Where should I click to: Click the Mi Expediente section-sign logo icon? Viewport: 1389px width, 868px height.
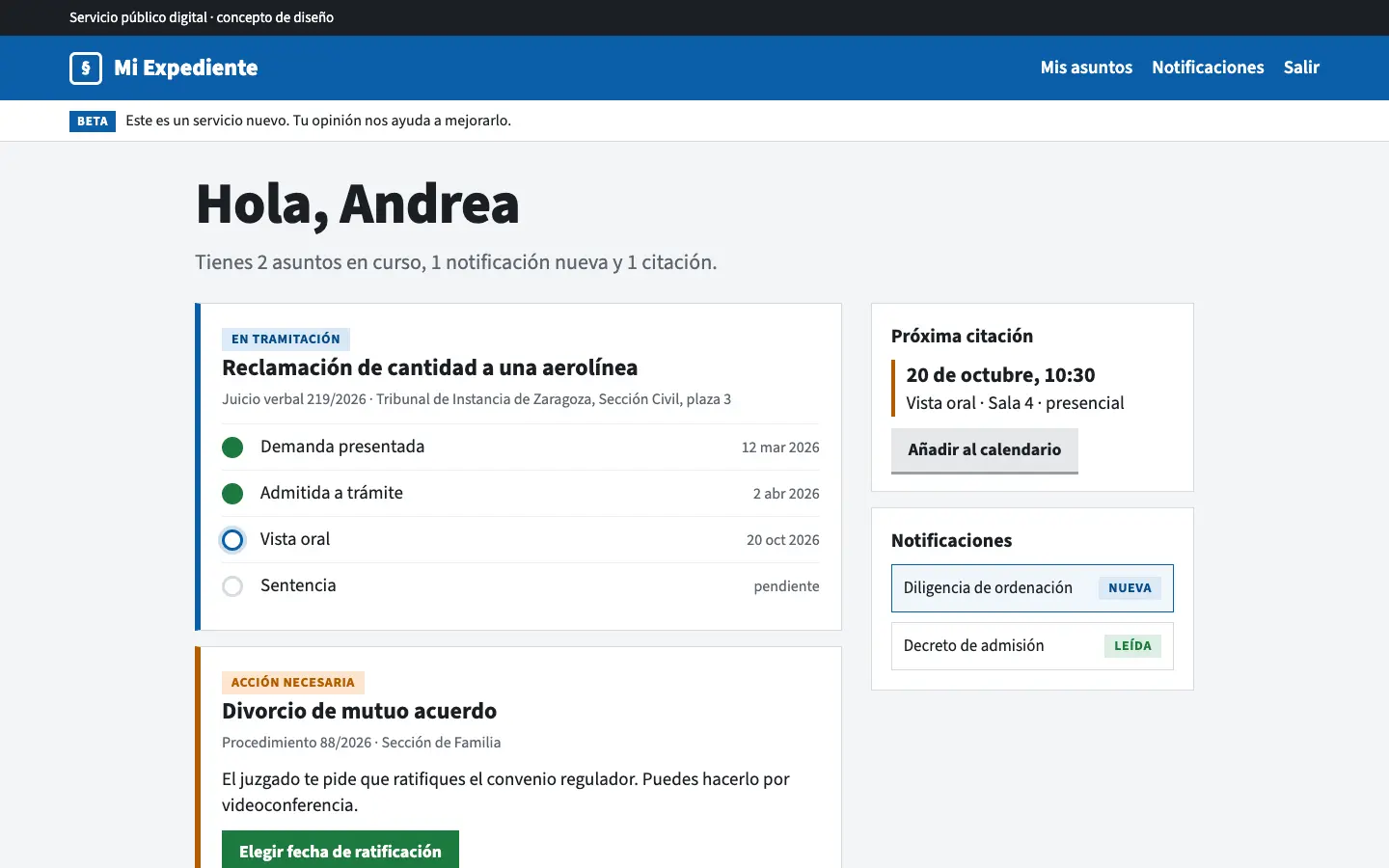point(86,68)
